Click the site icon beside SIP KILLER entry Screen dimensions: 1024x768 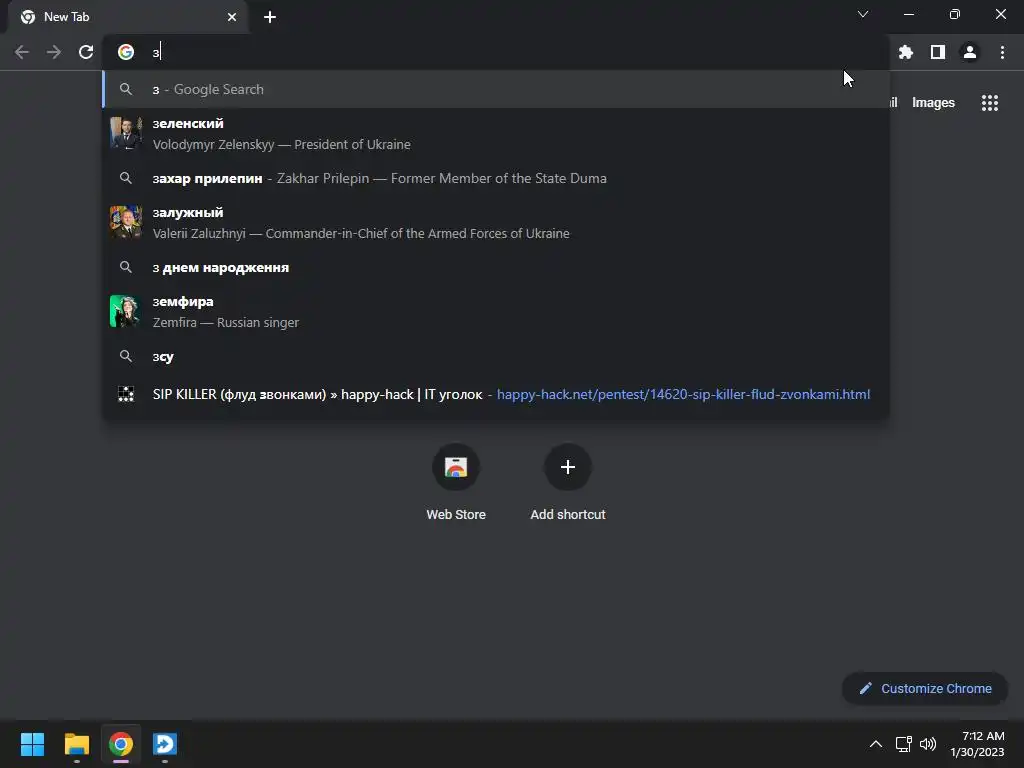(126, 394)
